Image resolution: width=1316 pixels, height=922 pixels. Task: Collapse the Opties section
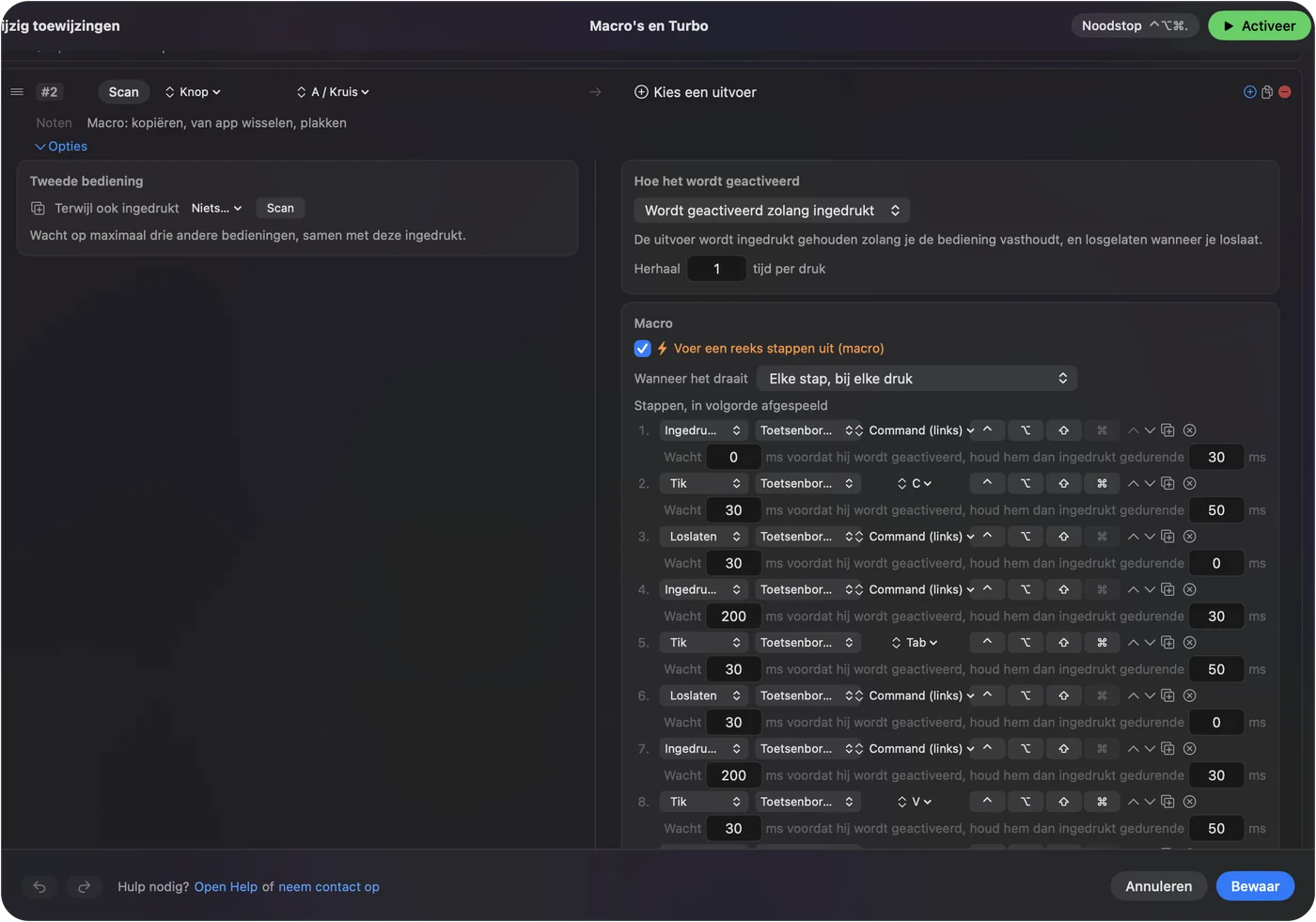pos(61,147)
